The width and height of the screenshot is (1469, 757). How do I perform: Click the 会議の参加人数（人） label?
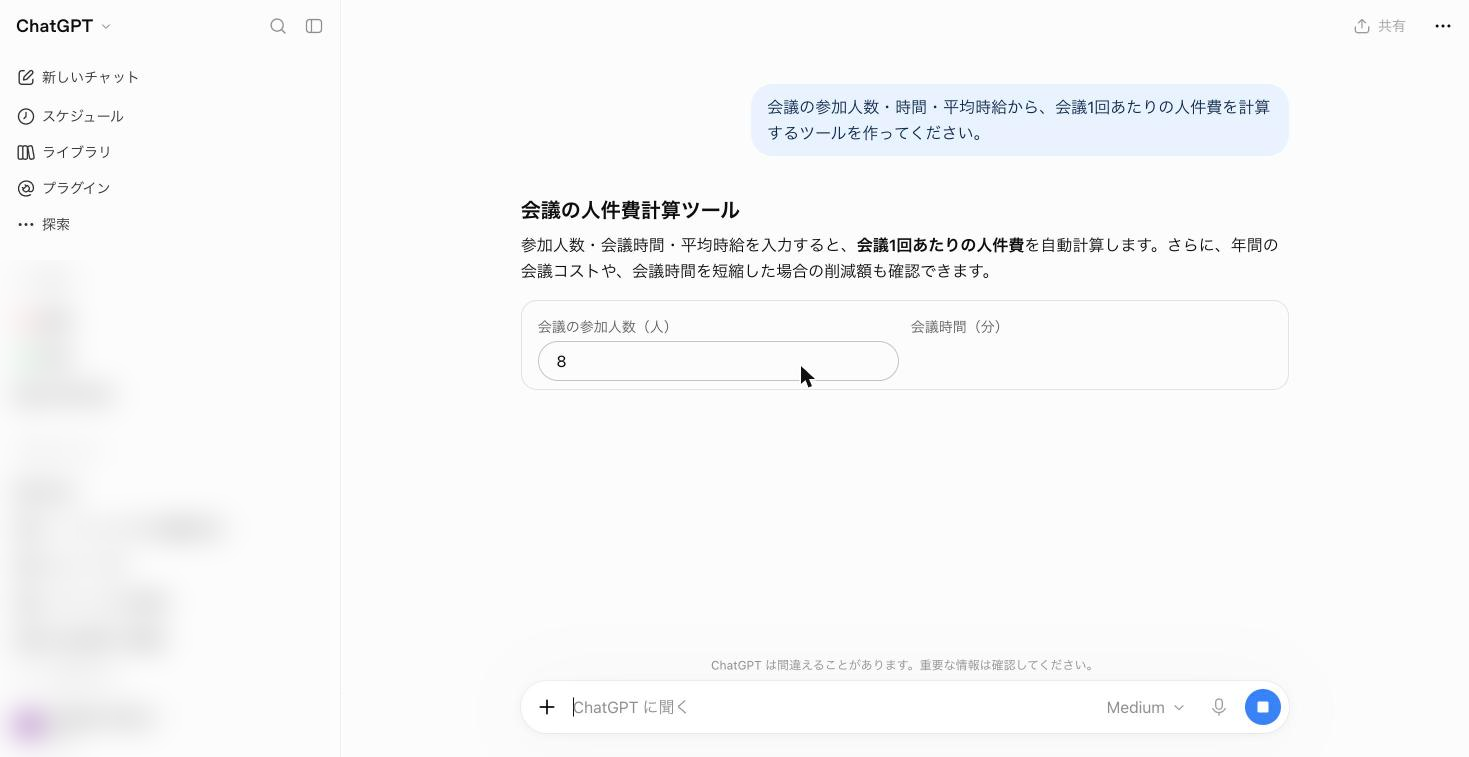point(604,326)
